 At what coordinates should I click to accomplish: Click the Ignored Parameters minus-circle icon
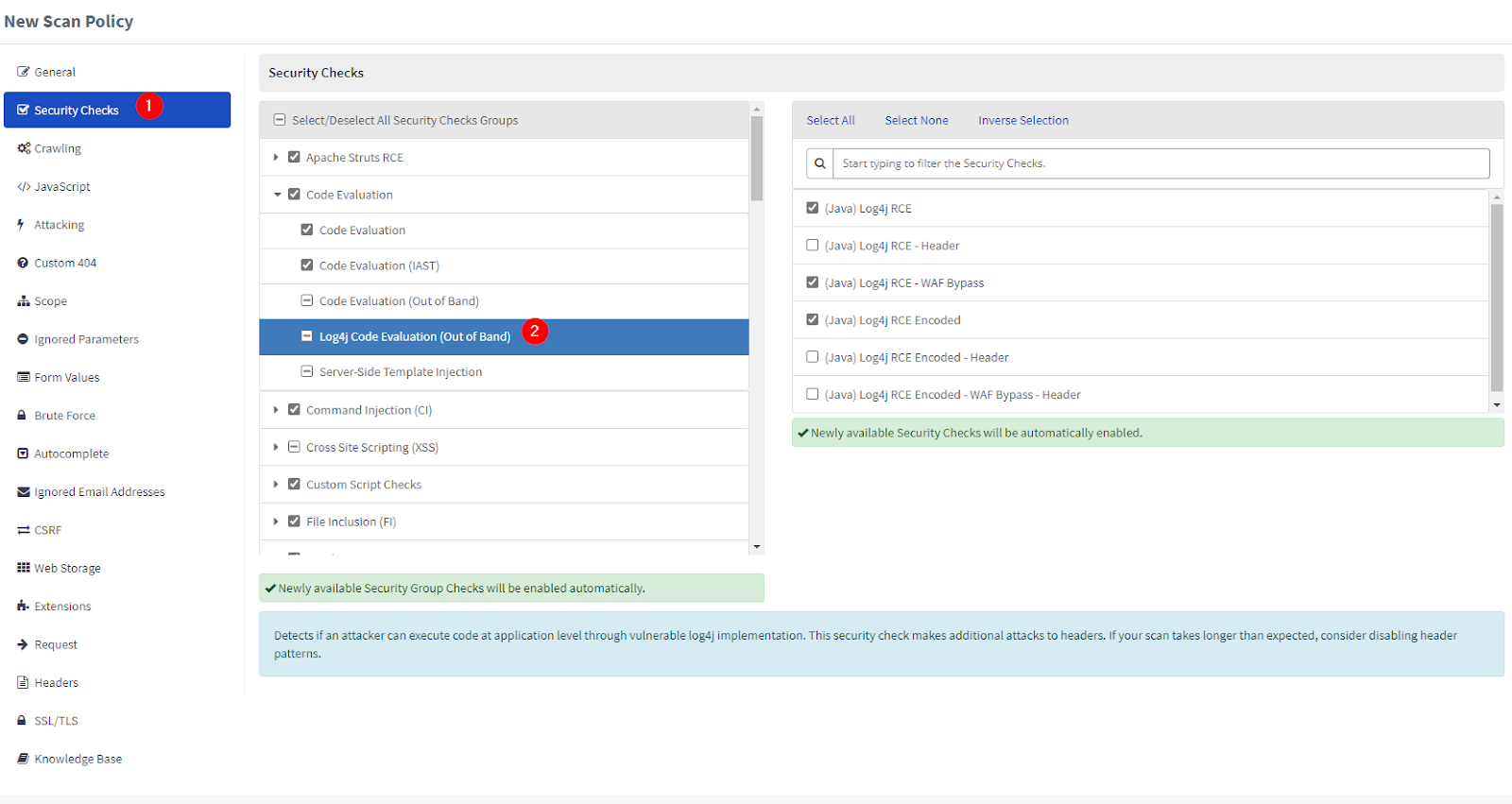[x=23, y=339]
